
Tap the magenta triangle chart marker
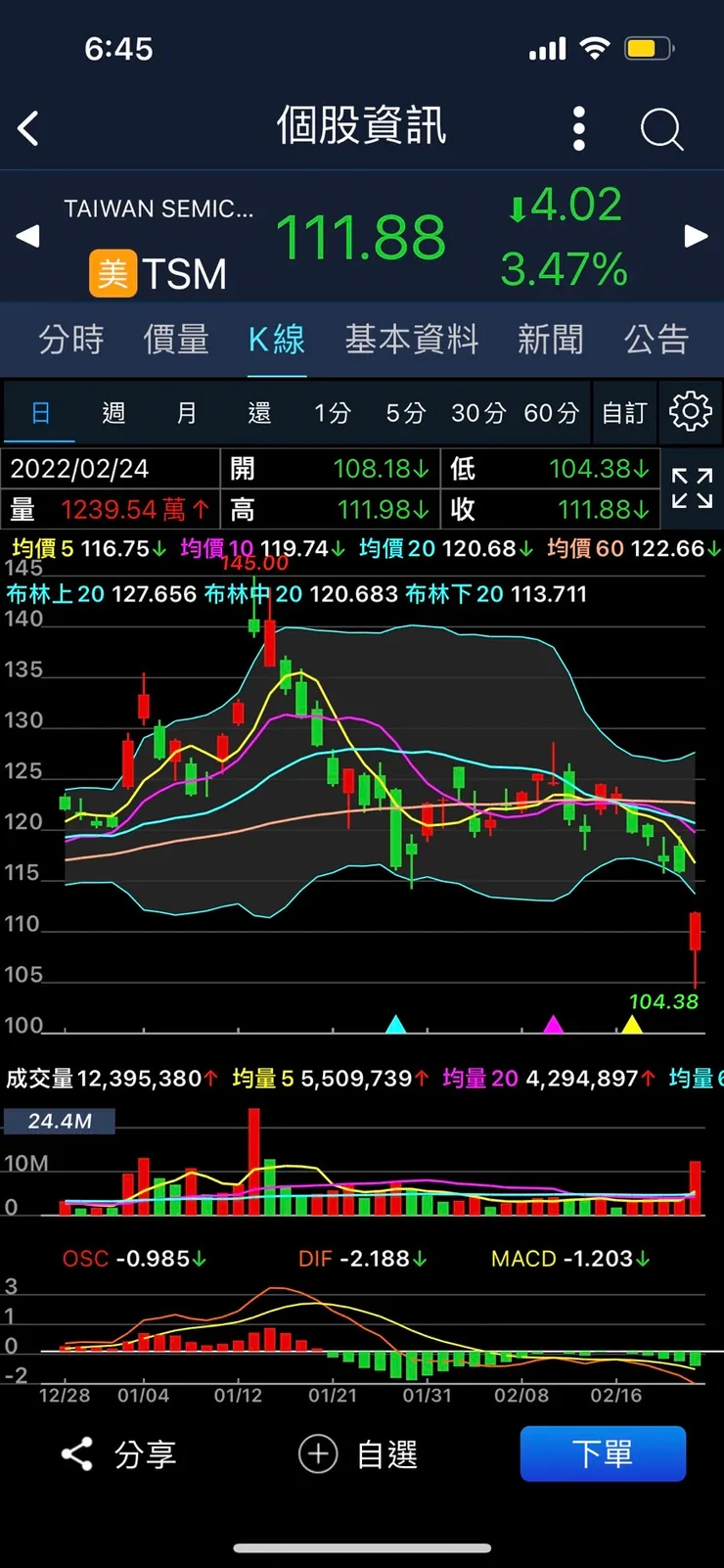(553, 1025)
